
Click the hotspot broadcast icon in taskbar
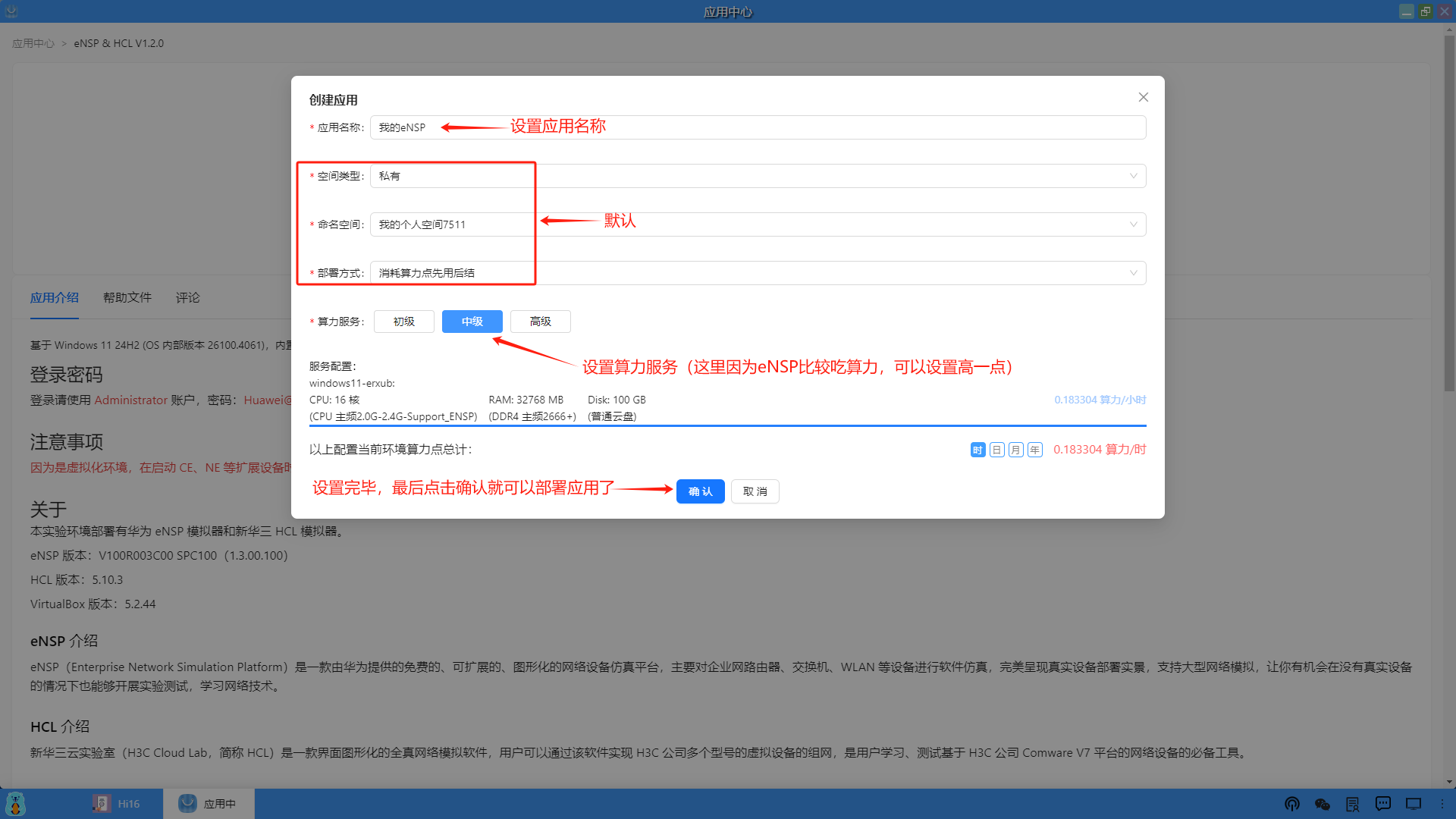[x=1292, y=804]
